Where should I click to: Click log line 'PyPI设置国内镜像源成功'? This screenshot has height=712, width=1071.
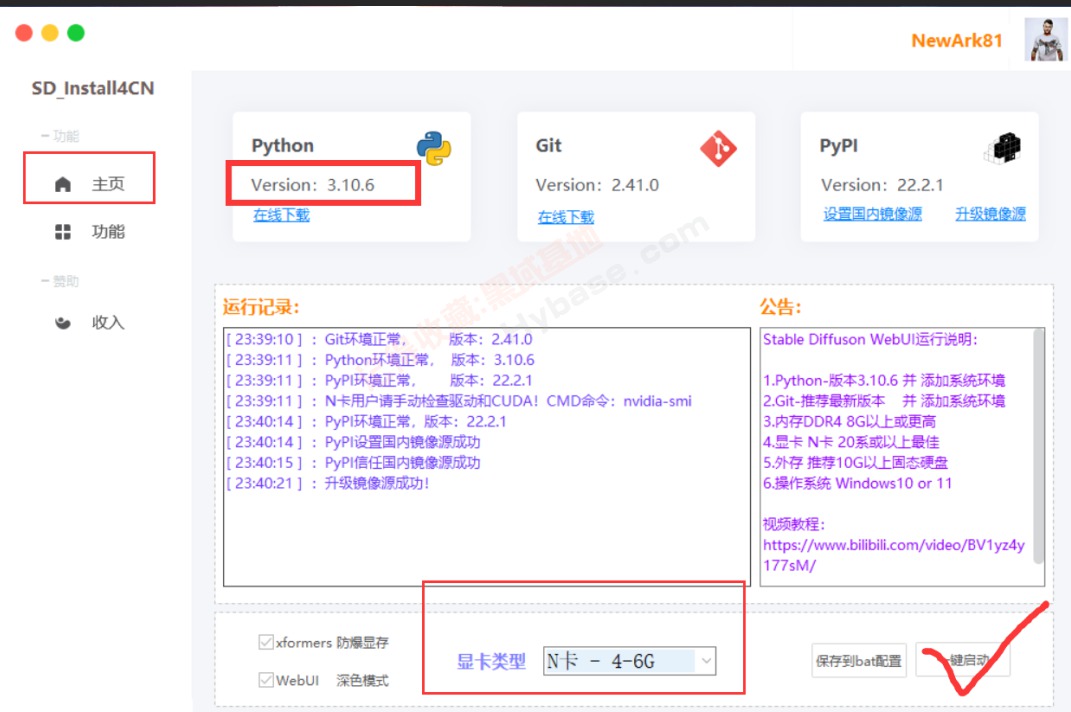[353, 442]
